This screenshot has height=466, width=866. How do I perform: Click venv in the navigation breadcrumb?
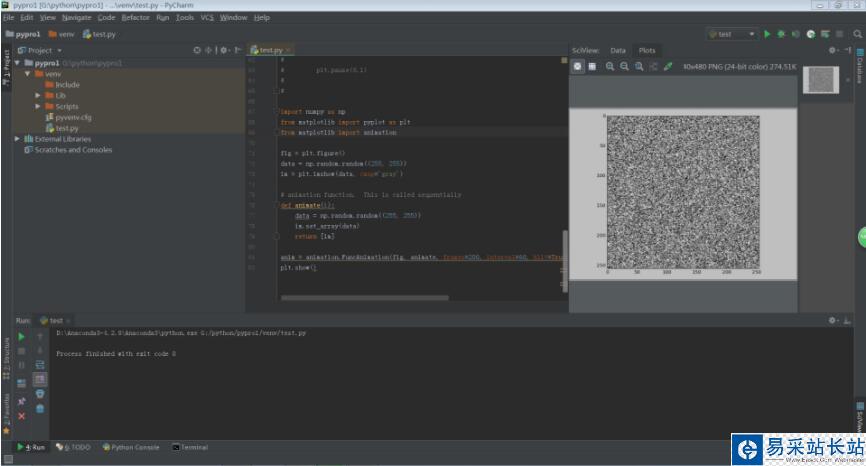(x=61, y=34)
